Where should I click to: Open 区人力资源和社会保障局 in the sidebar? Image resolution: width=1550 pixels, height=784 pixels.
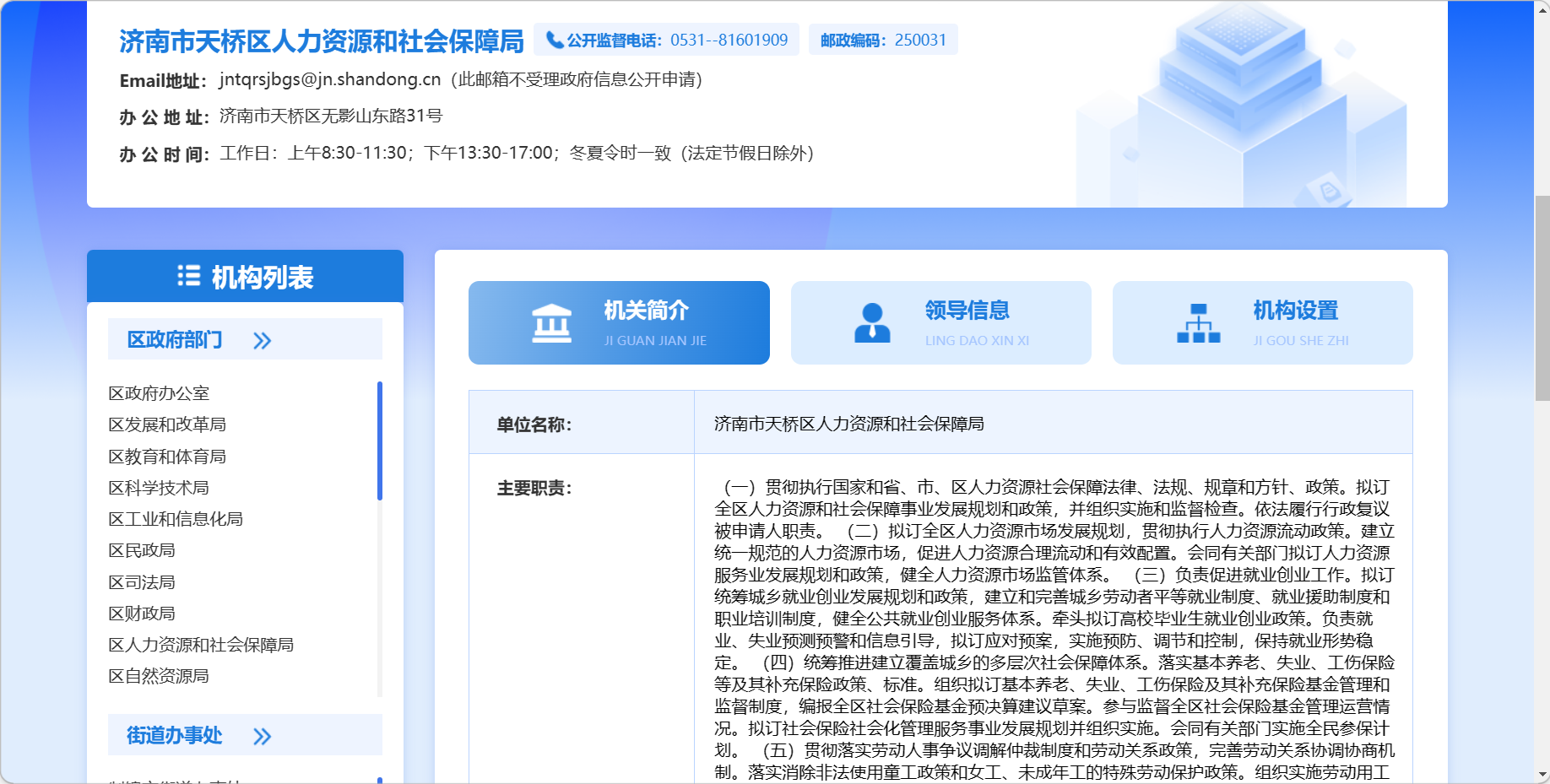[201, 645]
